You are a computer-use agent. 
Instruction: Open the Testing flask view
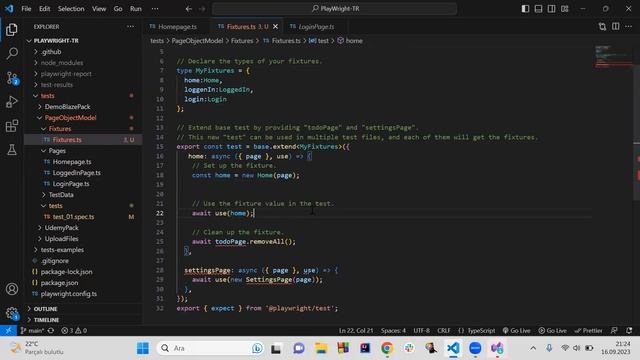[12, 150]
